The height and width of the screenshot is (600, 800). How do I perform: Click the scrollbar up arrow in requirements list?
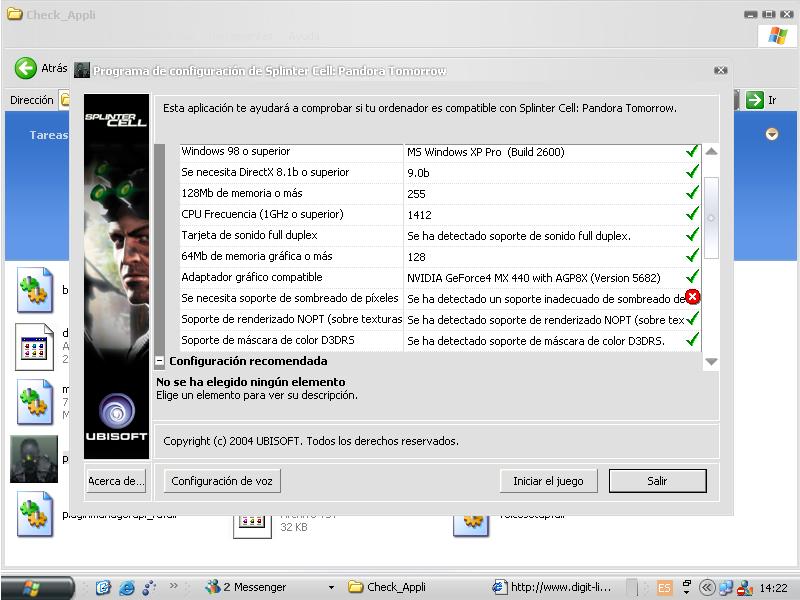click(x=711, y=152)
